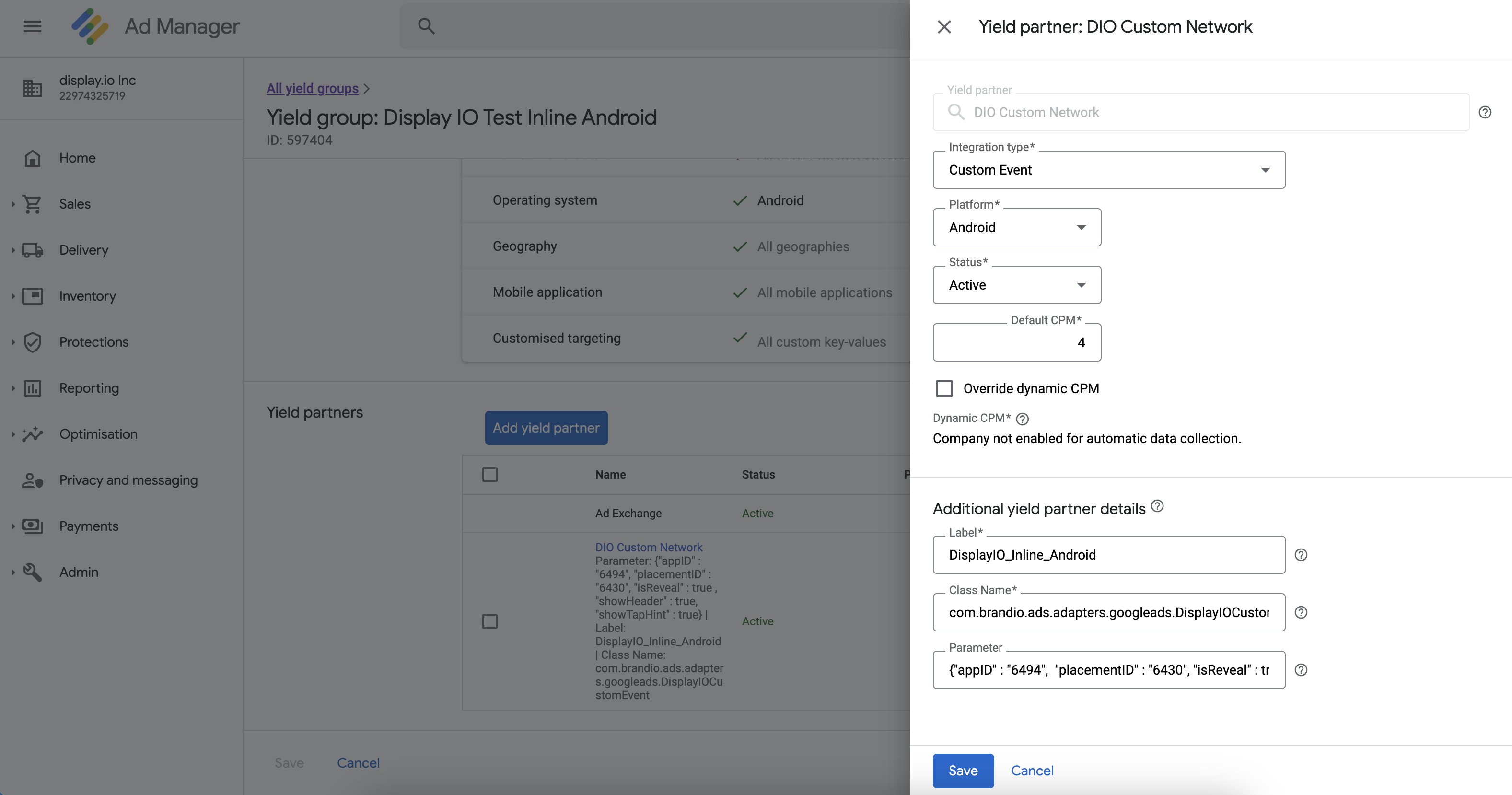Open help for Additional yield partner details
This screenshot has height=795, width=1512.
tap(1157, 505)
